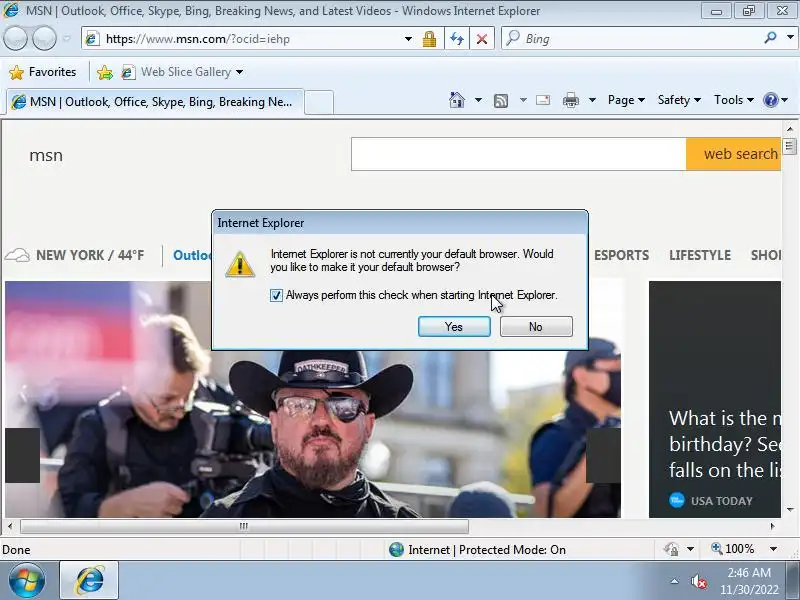Open the Oath Keeper headline image
The height and width of the screenshot is (600, 800).
coord(313,434)
